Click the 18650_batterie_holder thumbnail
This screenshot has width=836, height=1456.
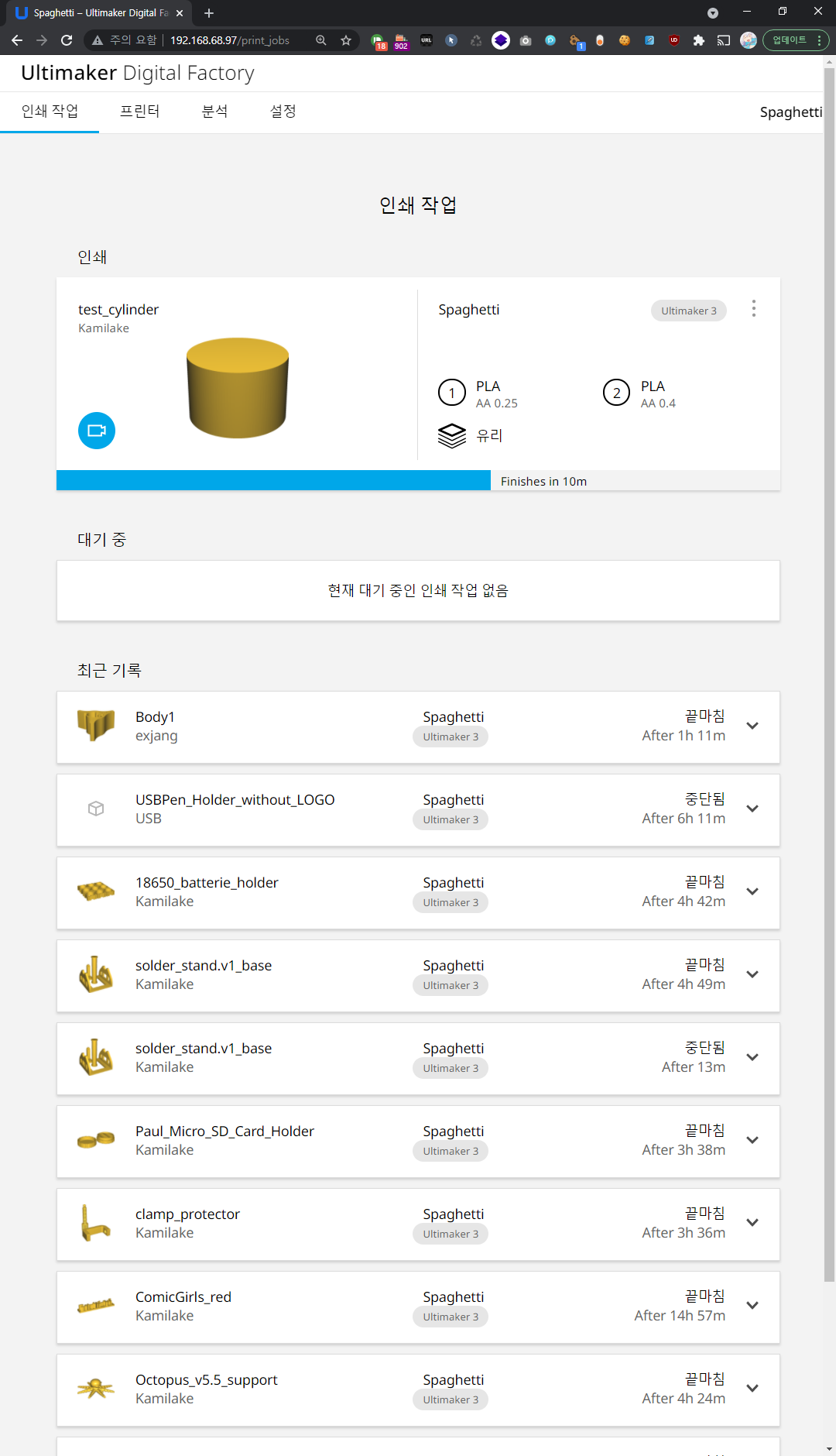point(96,891)
